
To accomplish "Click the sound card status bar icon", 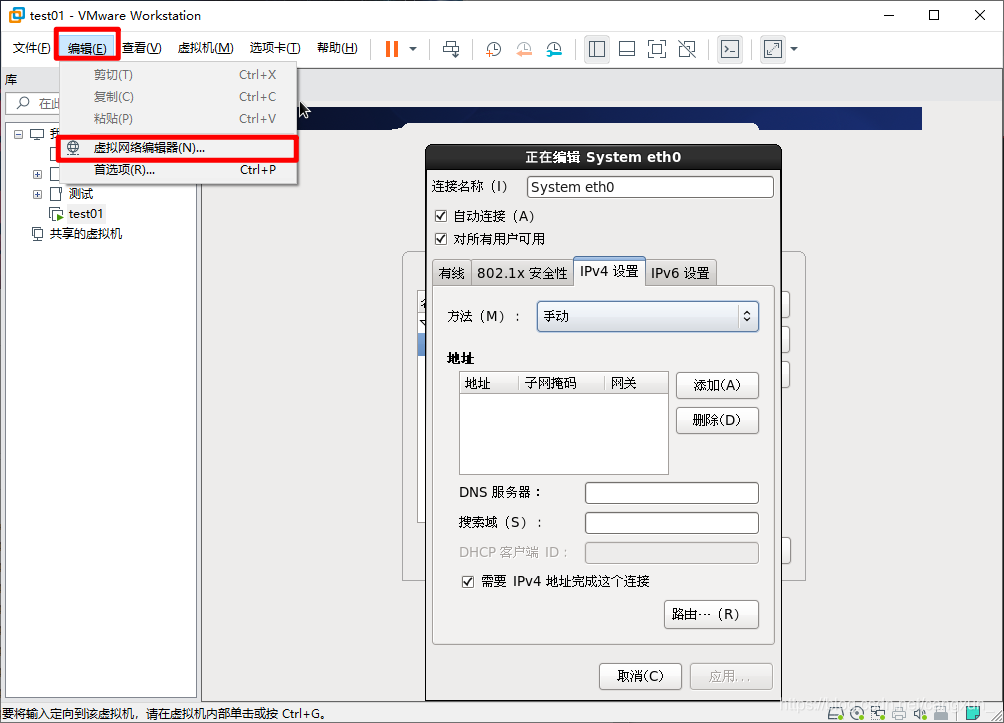I will (x=920, y=713).
